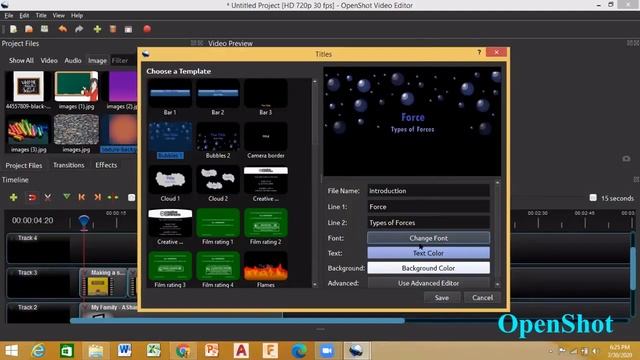Choose the Bubbles 2 title template

(x=218, y=141)
